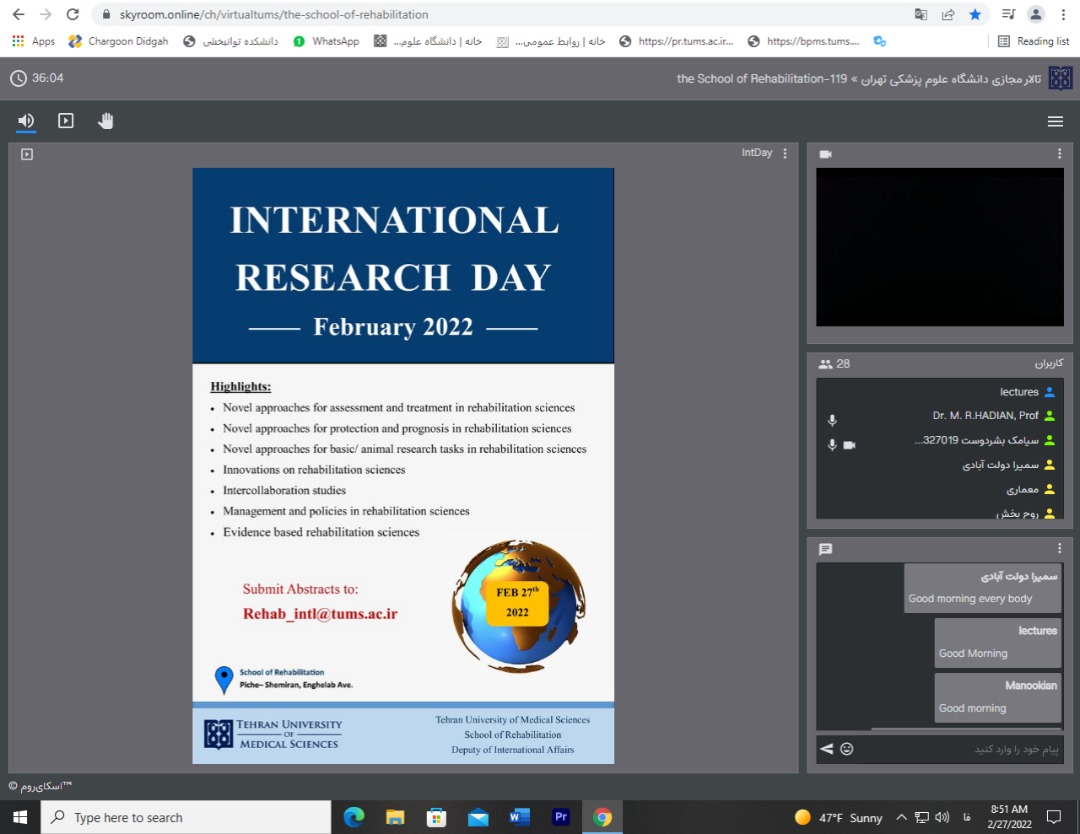Click the microphone icon beside Dr. M. R.HADIAN
The width and height of the screenshot is (1080, 834).
tap(832, 420)
